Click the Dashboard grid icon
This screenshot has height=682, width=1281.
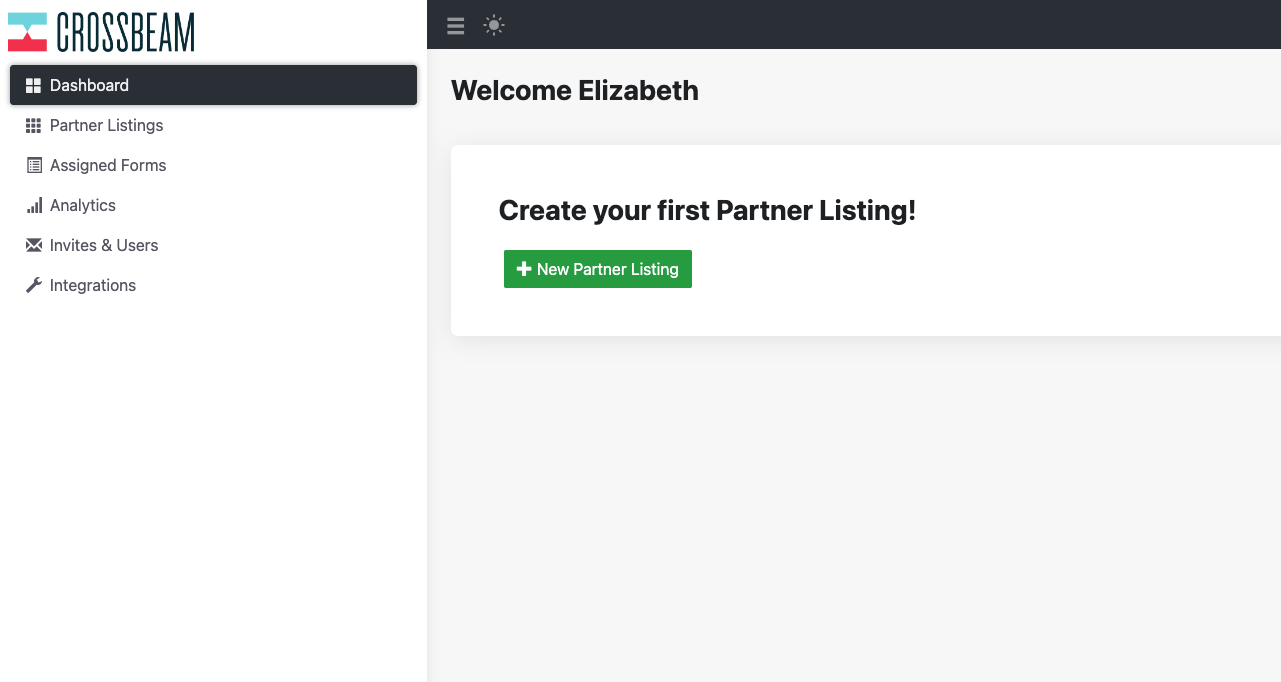tap(34, 85)
